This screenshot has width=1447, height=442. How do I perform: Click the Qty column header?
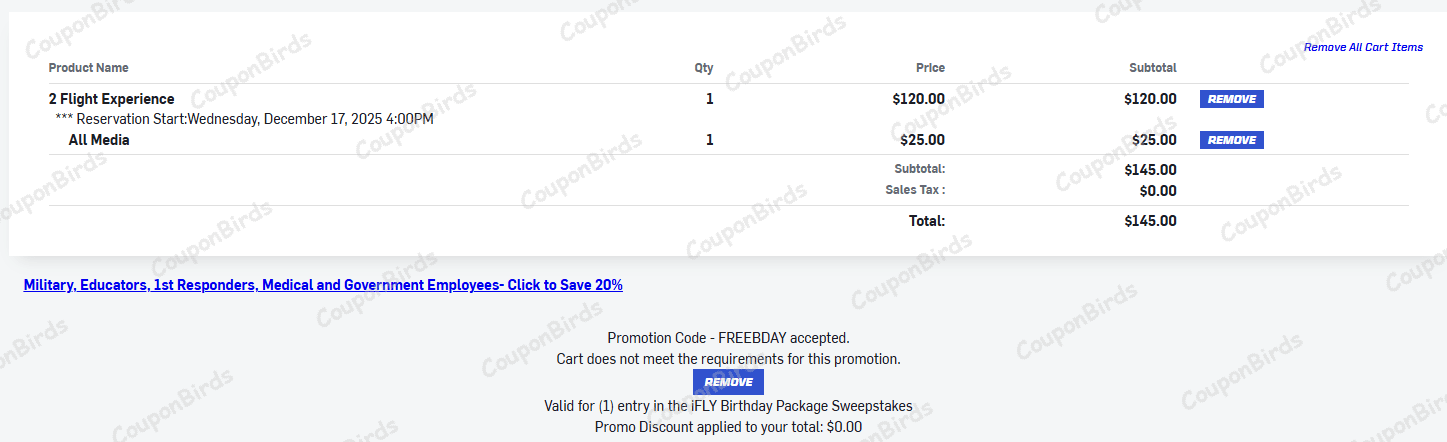point(704,68)
